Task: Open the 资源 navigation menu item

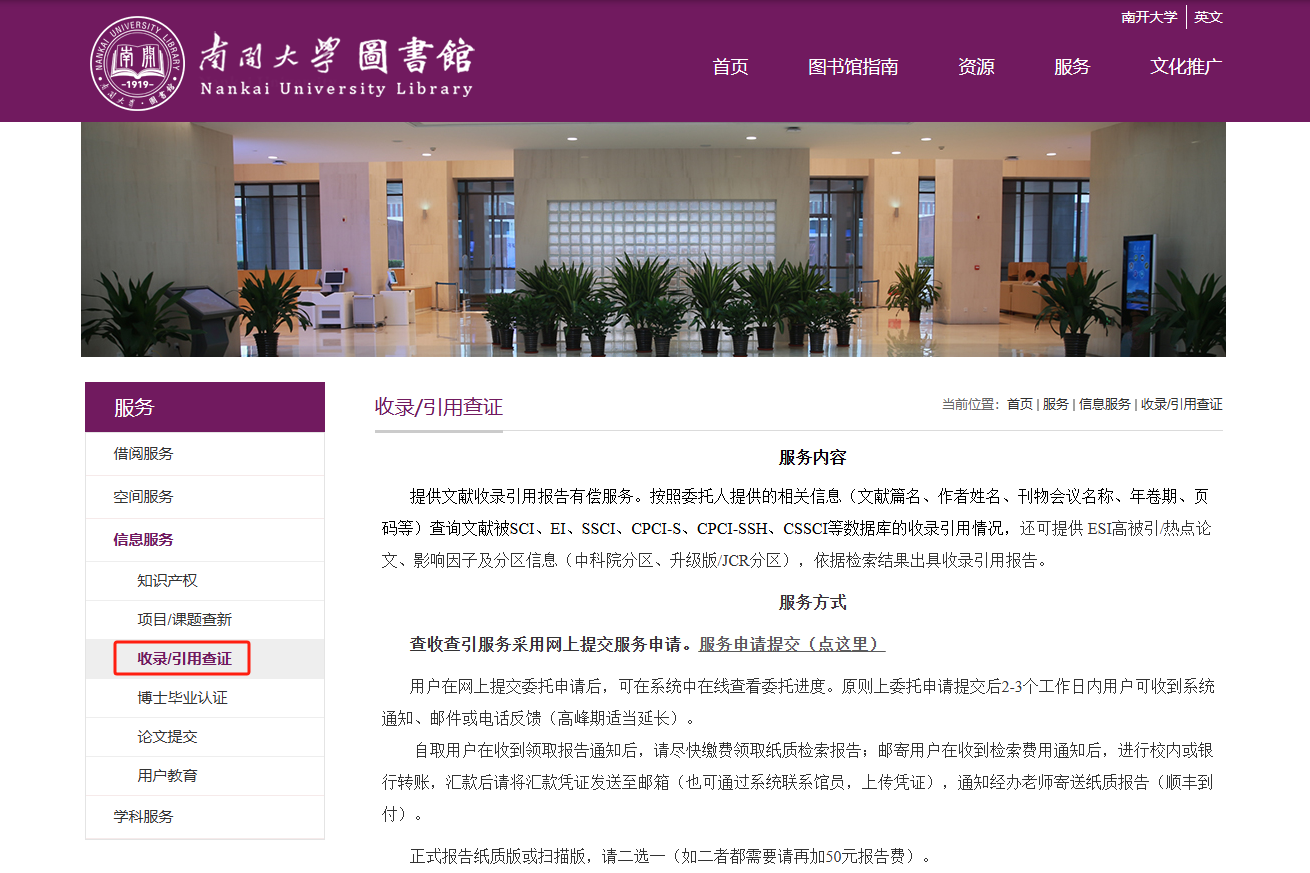Action: (975, 67)
